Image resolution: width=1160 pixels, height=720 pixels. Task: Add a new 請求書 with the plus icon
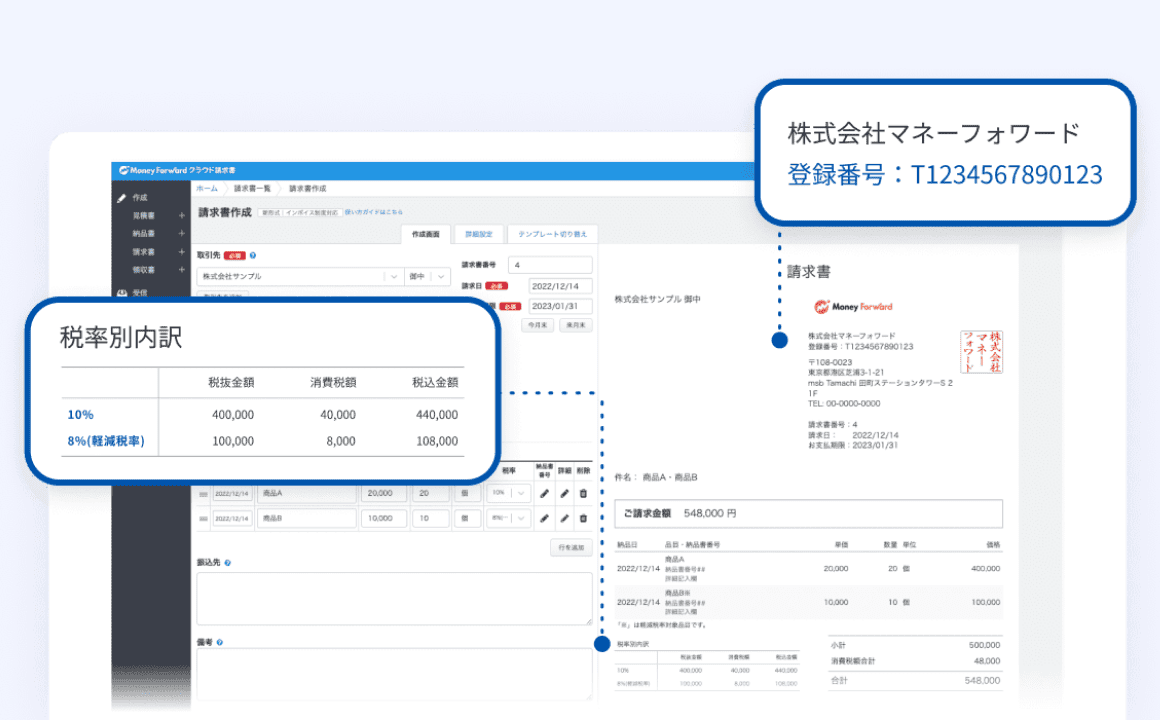(181, 252)
